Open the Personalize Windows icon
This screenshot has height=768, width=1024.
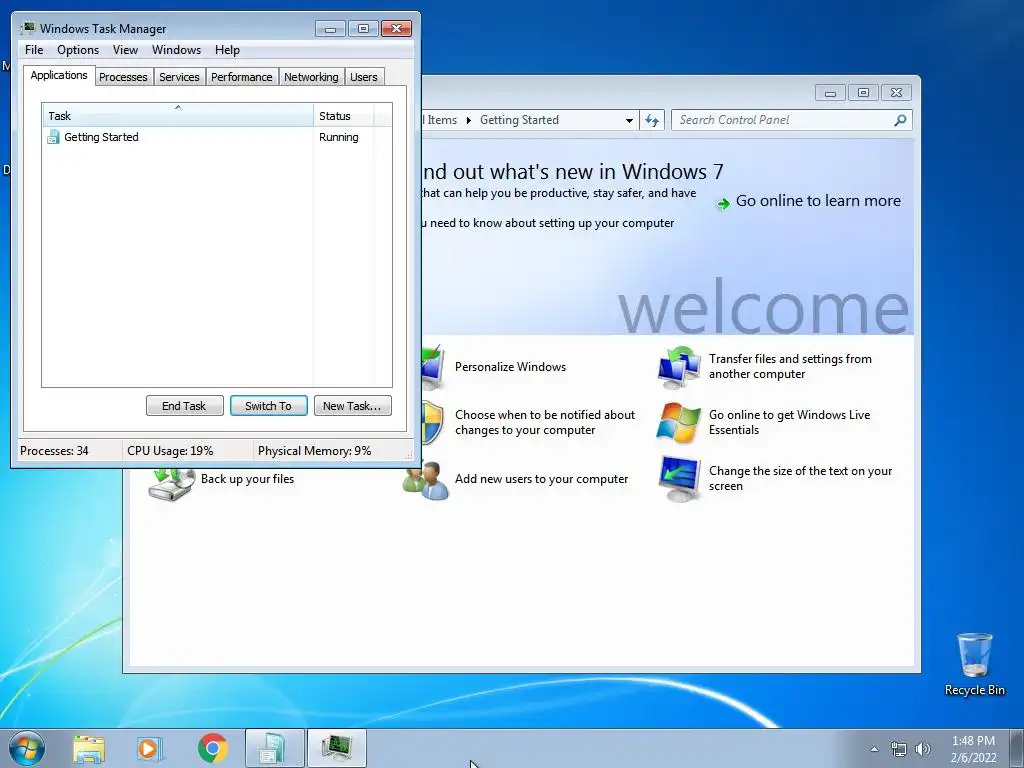tap(433, 367)
